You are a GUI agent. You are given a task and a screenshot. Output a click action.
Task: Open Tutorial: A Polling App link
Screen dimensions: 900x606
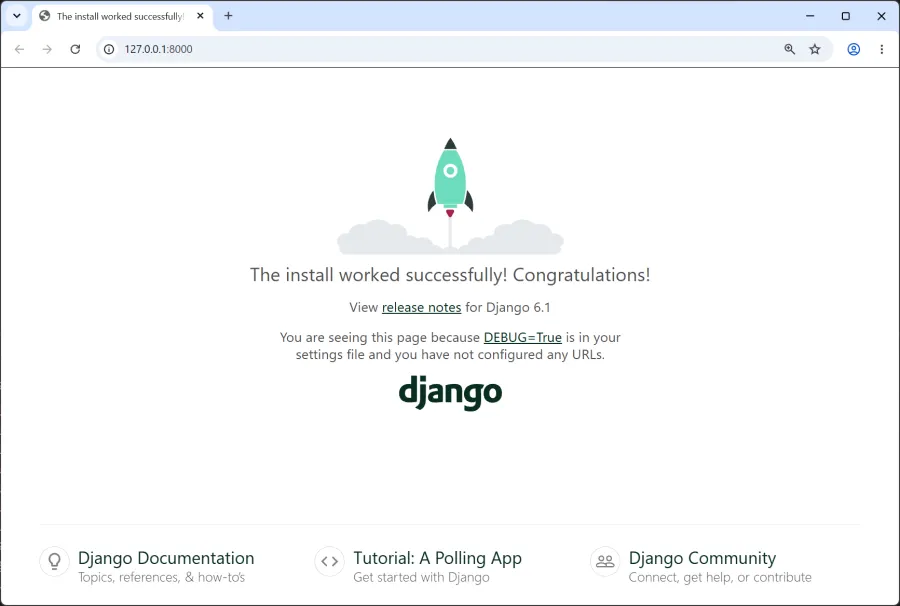[x=437, y=558]
